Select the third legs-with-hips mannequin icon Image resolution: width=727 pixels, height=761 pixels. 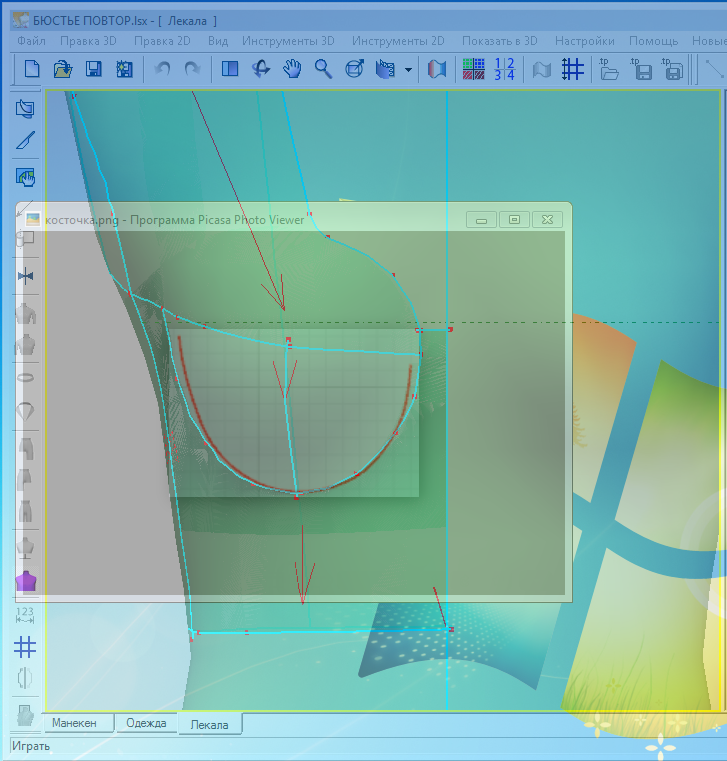[x=26, y=511]
